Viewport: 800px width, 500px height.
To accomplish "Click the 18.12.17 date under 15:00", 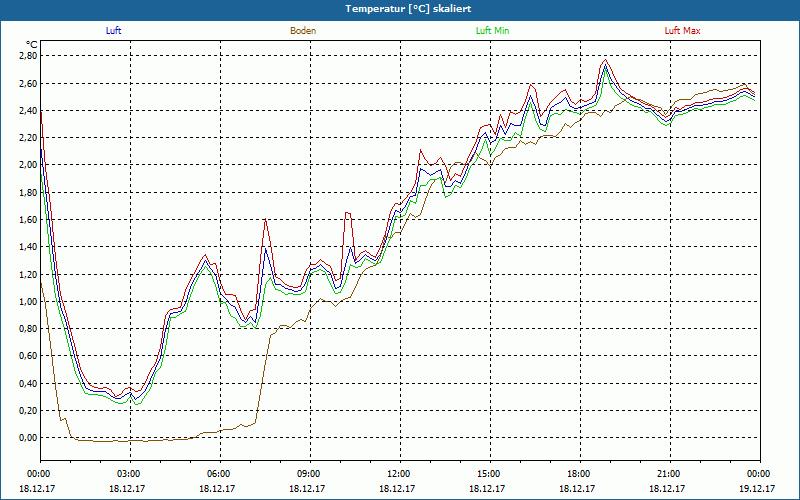I will pos(487,488).
